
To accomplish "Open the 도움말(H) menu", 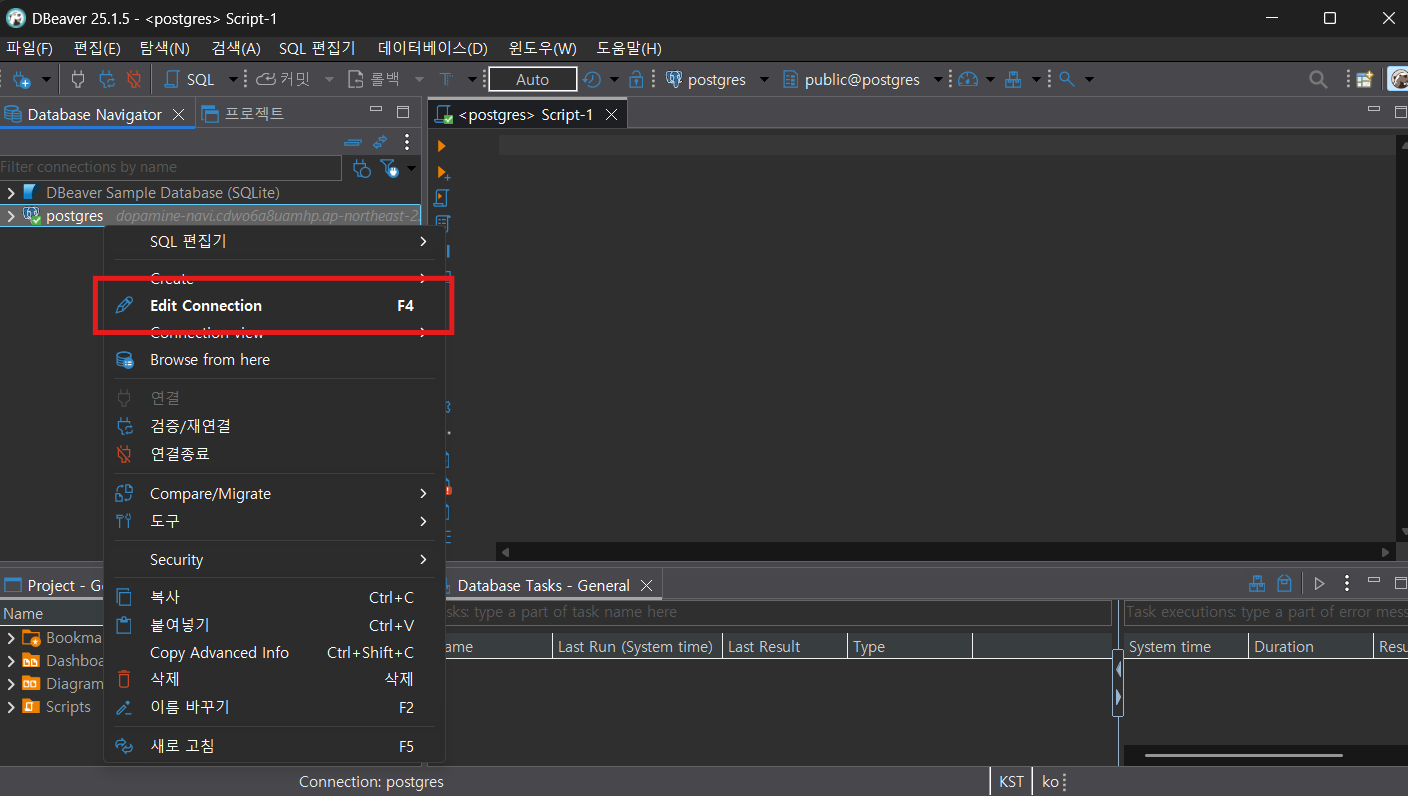I will point(629,48).
